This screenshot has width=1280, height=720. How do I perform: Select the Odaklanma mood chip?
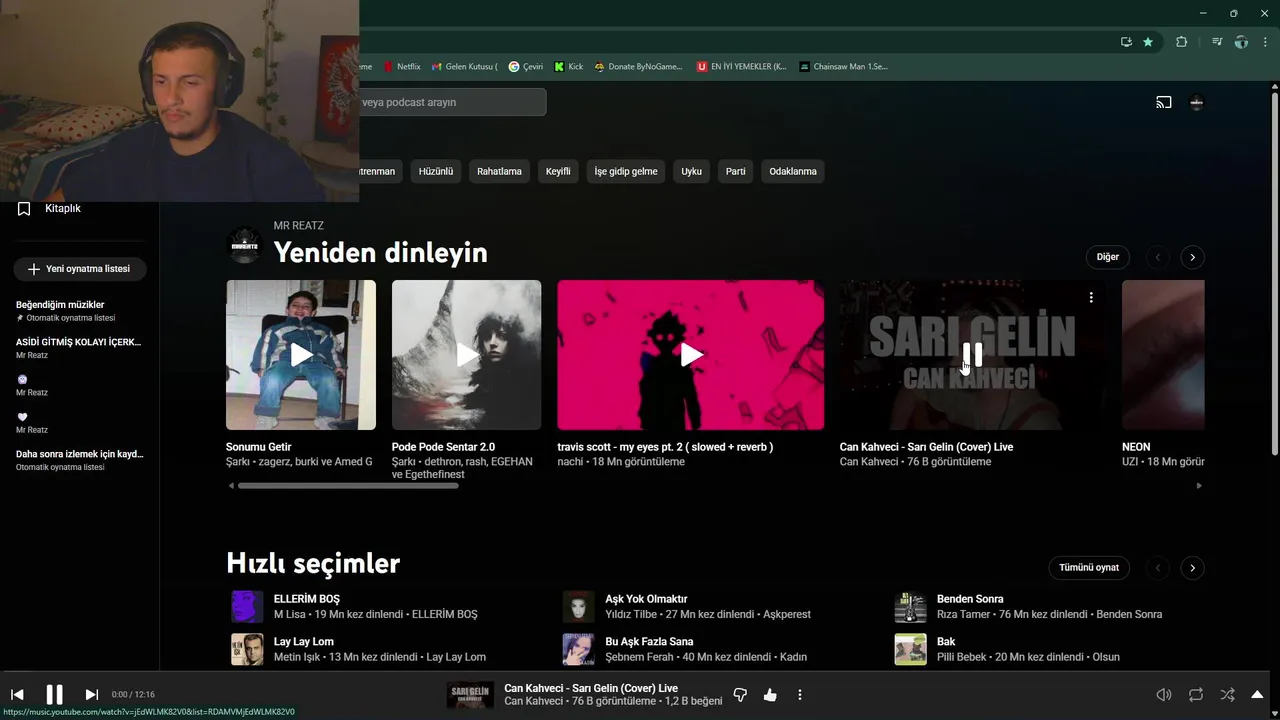click(793, 171)
